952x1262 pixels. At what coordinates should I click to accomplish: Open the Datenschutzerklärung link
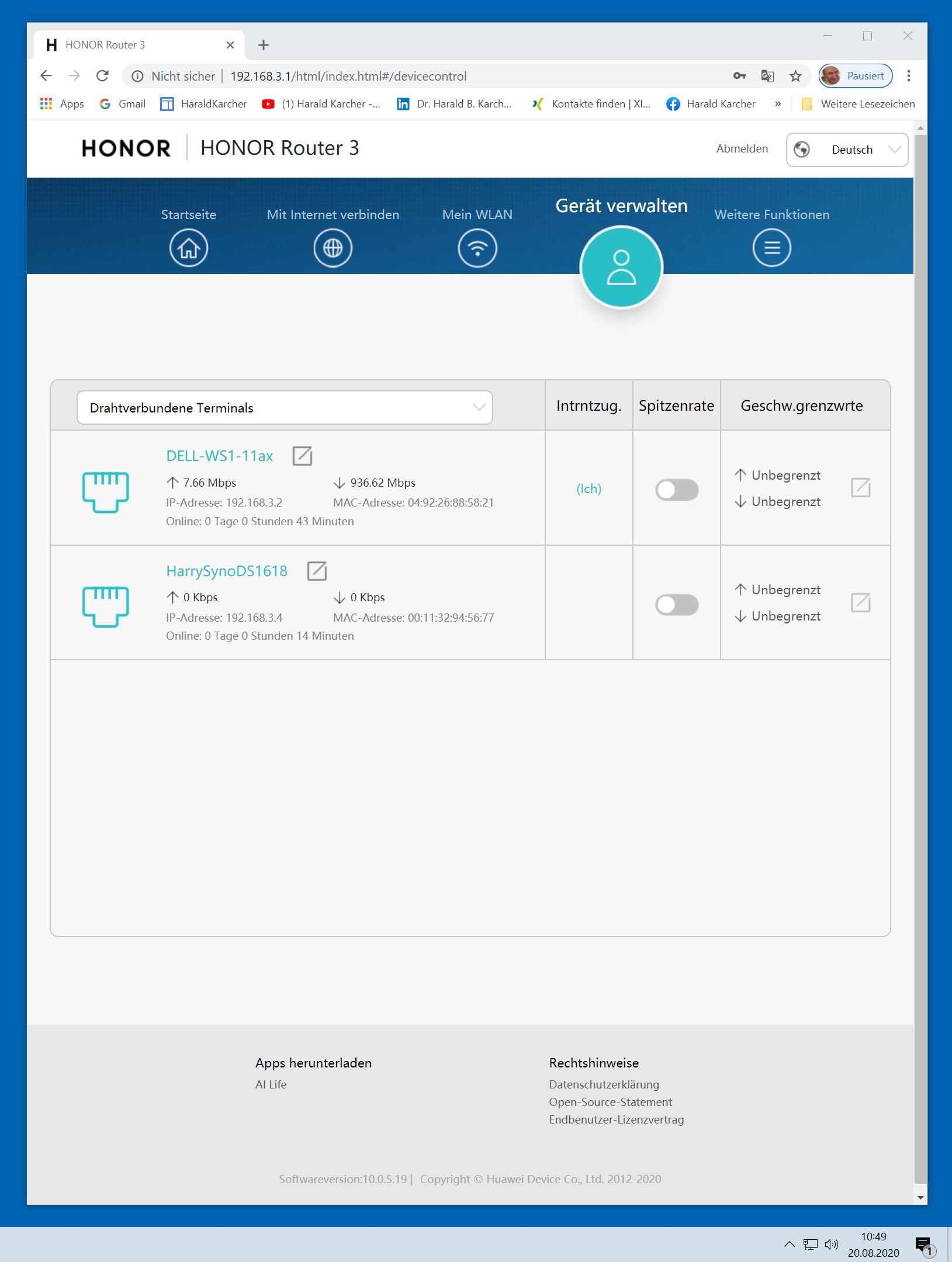[x=604, y=1084]
